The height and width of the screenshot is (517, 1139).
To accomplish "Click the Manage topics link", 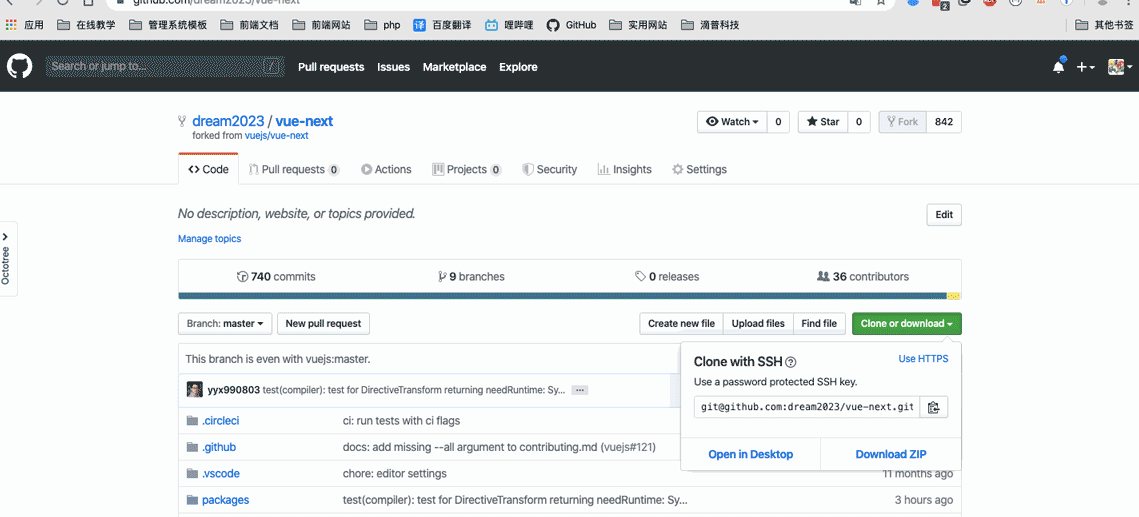I will click(209, 239).
